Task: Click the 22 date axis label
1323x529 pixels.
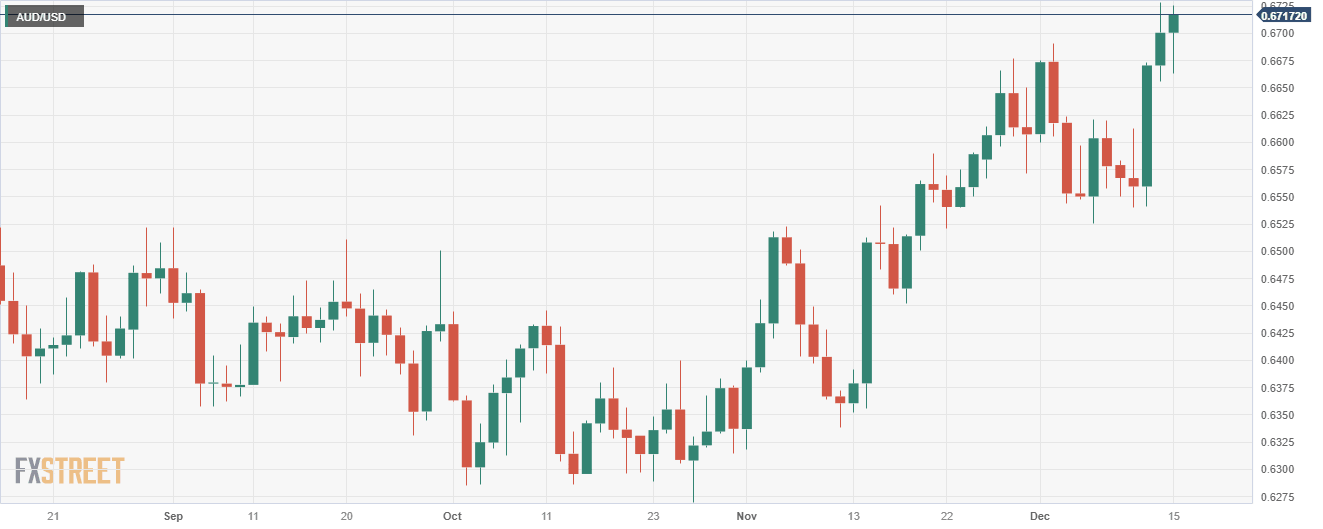Action: pyautogui.click(x=946, y=517)
